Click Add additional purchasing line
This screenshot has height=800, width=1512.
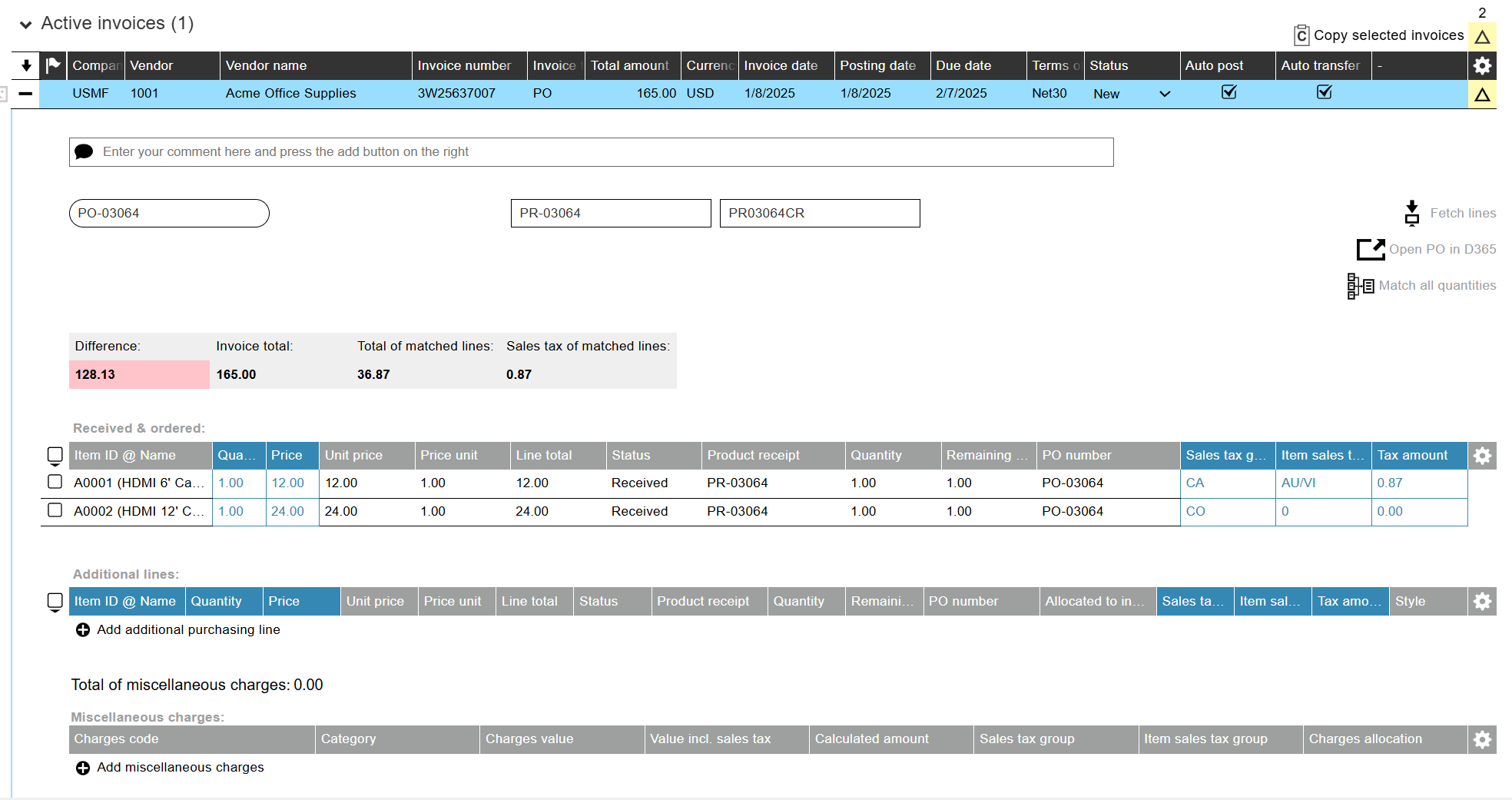pos(187,630)
